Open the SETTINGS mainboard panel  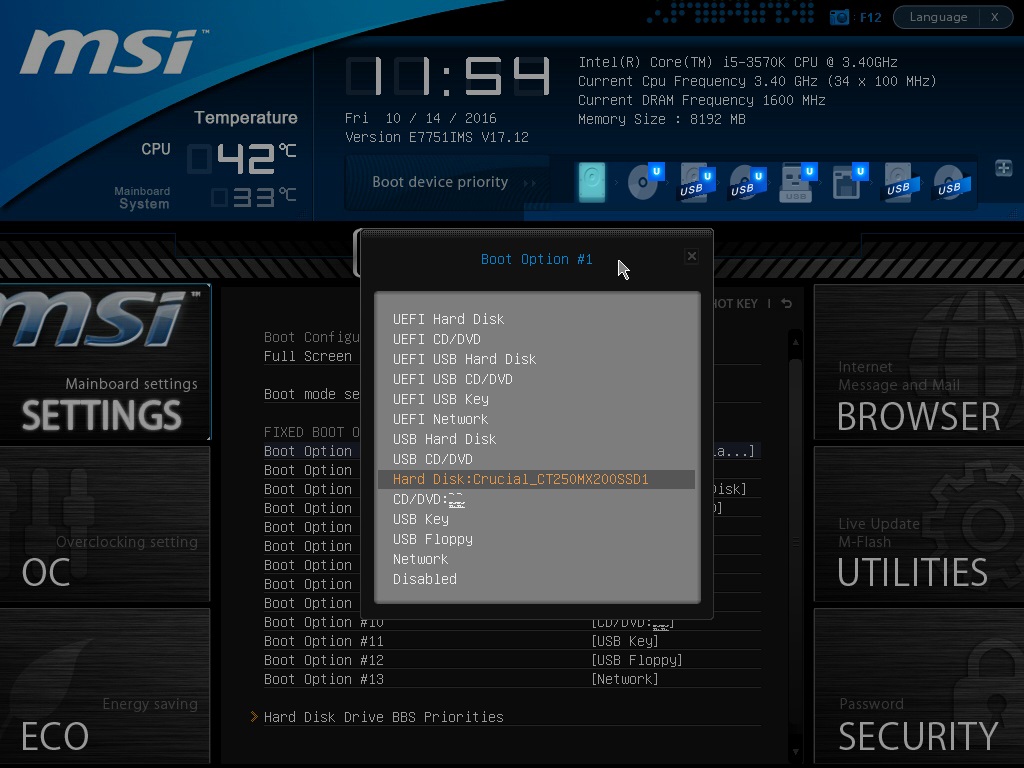coord(105,362)
